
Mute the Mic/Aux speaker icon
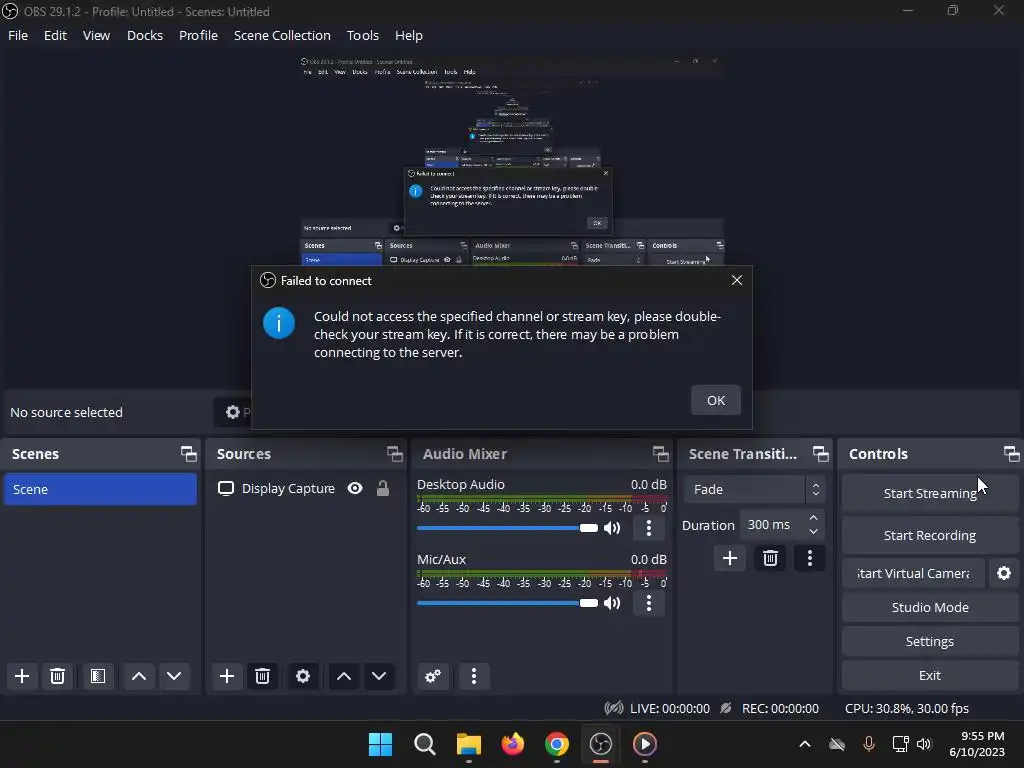612,603
